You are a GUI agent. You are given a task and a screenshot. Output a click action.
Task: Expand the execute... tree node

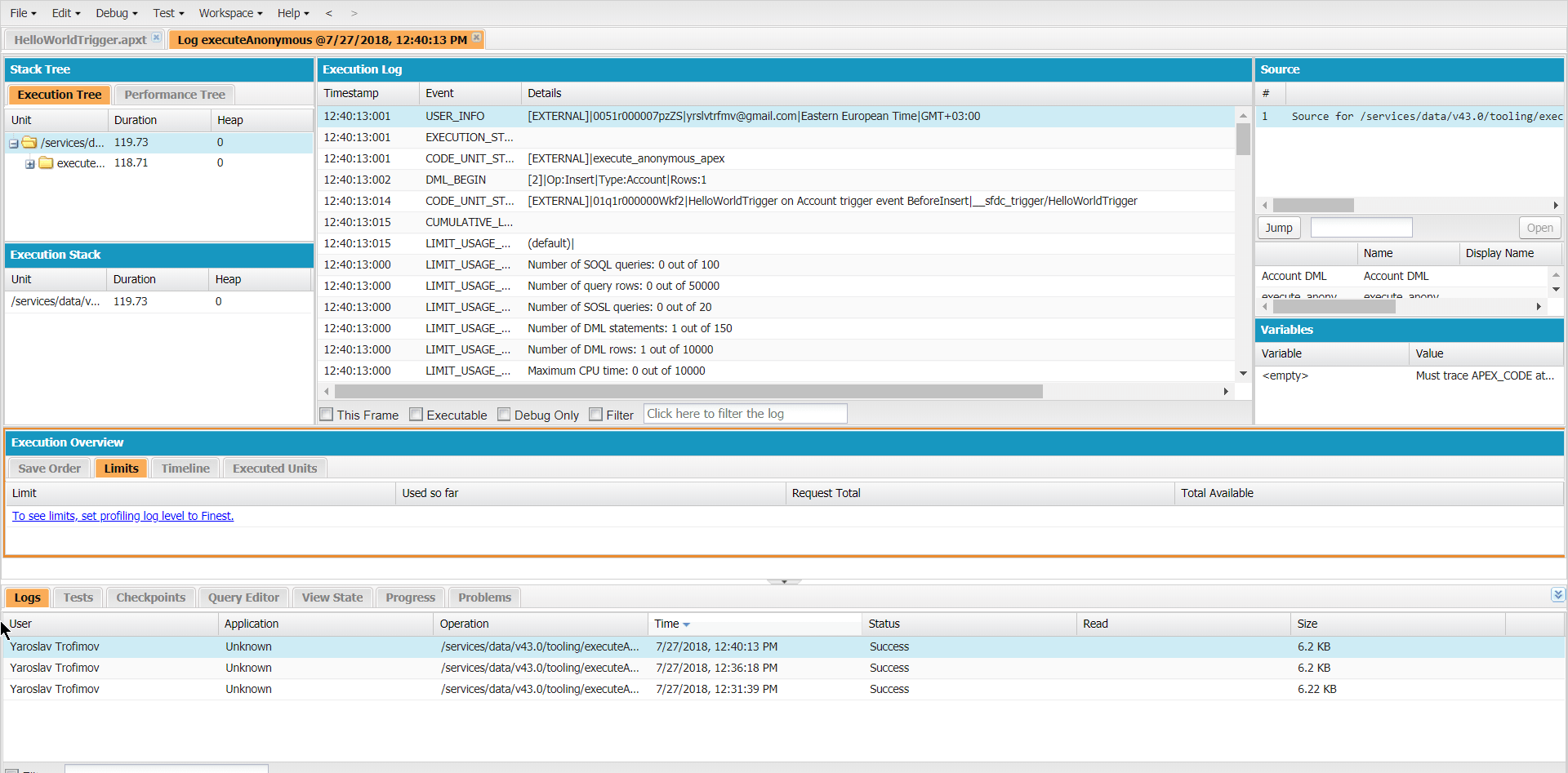30,163
